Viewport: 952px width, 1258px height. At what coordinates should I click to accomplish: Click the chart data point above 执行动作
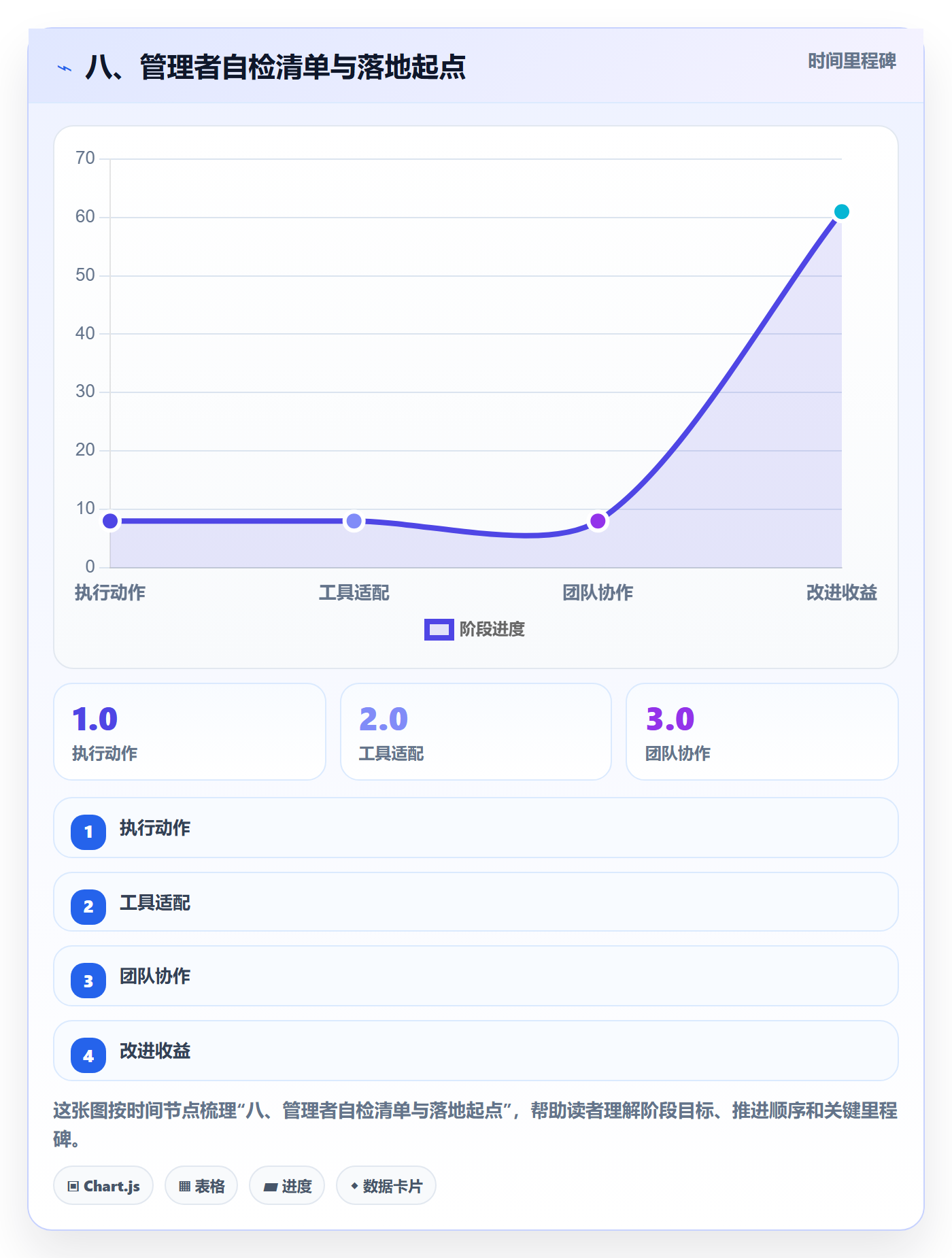pyautogui.click(x=110, y=521)
